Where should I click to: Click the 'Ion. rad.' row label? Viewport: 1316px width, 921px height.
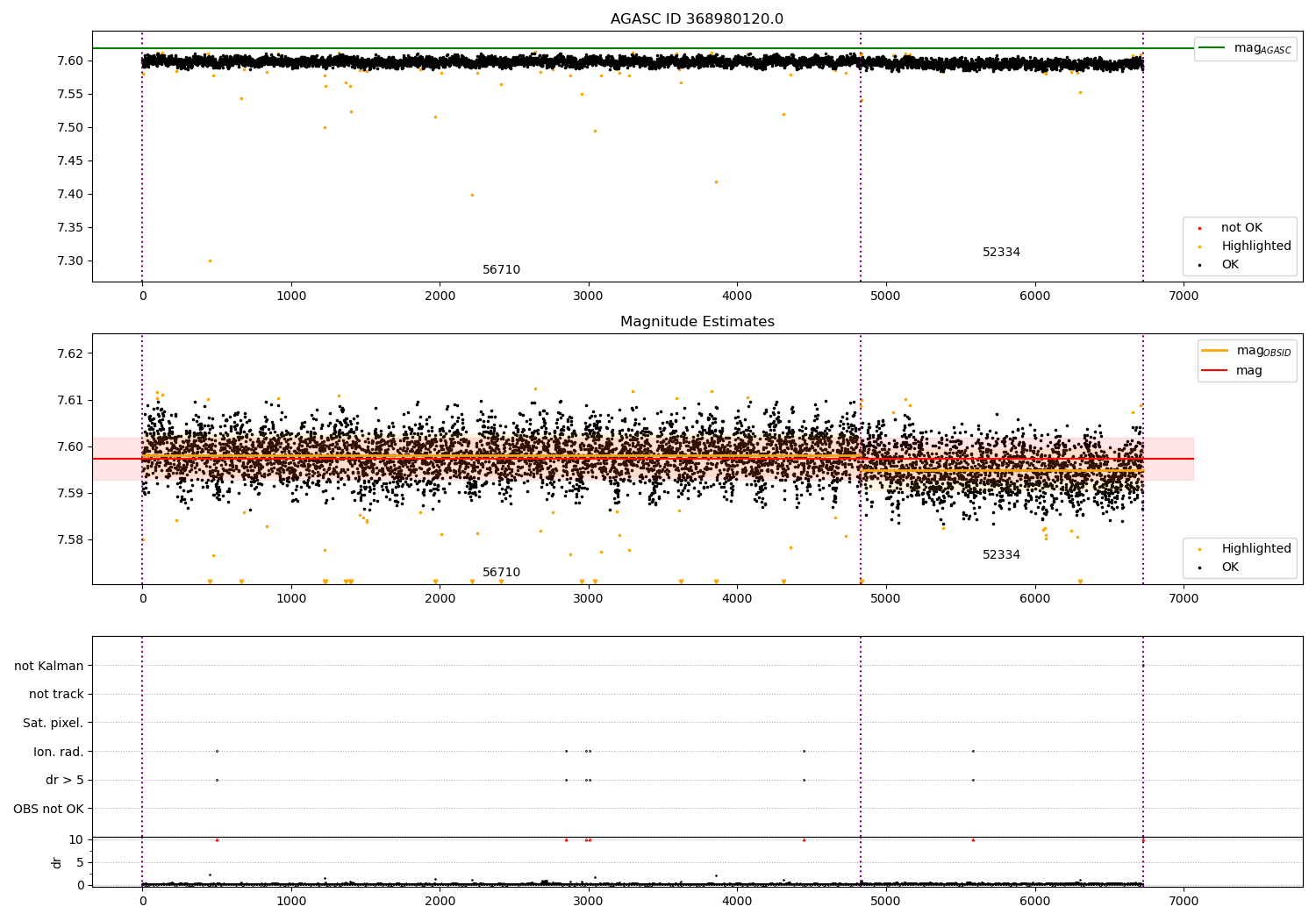58,752
